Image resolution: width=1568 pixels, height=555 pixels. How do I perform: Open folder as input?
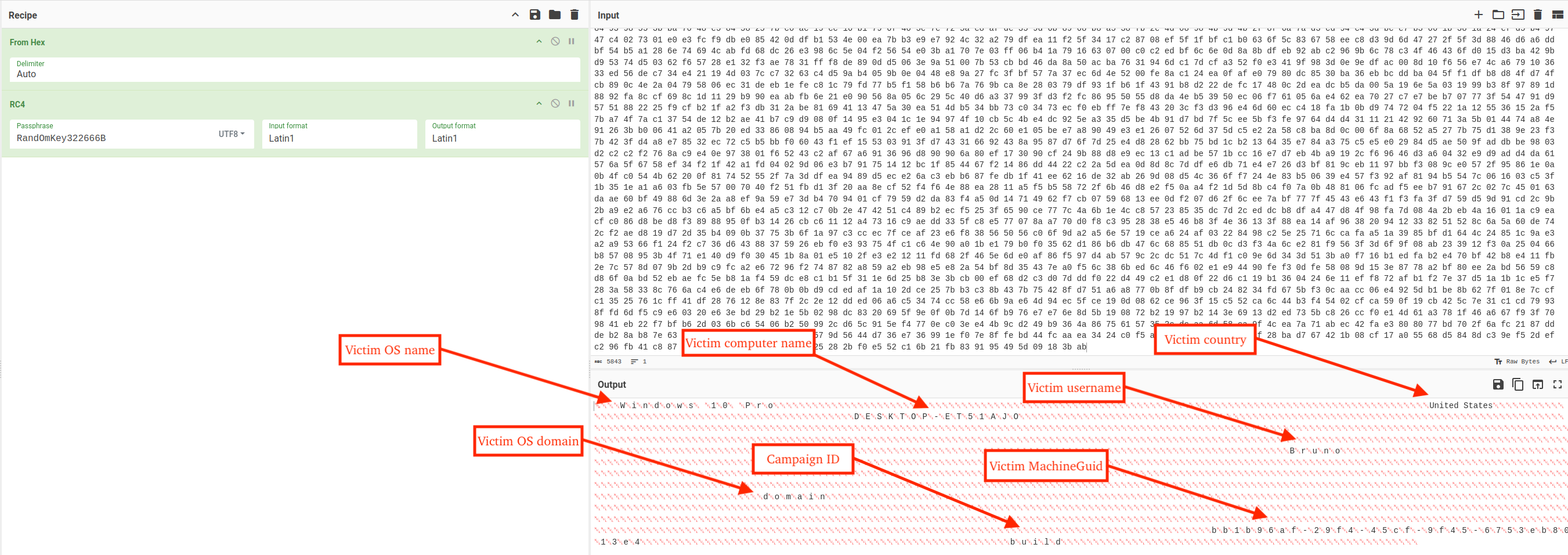[x=1498, y=15]
